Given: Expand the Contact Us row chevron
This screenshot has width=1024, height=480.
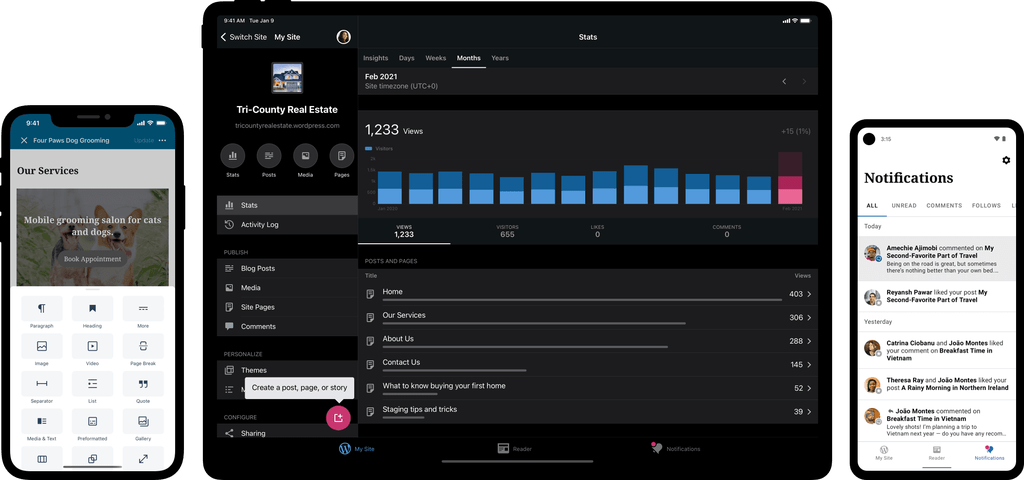Looking at the screenshot, I should [x=809, y=365].
